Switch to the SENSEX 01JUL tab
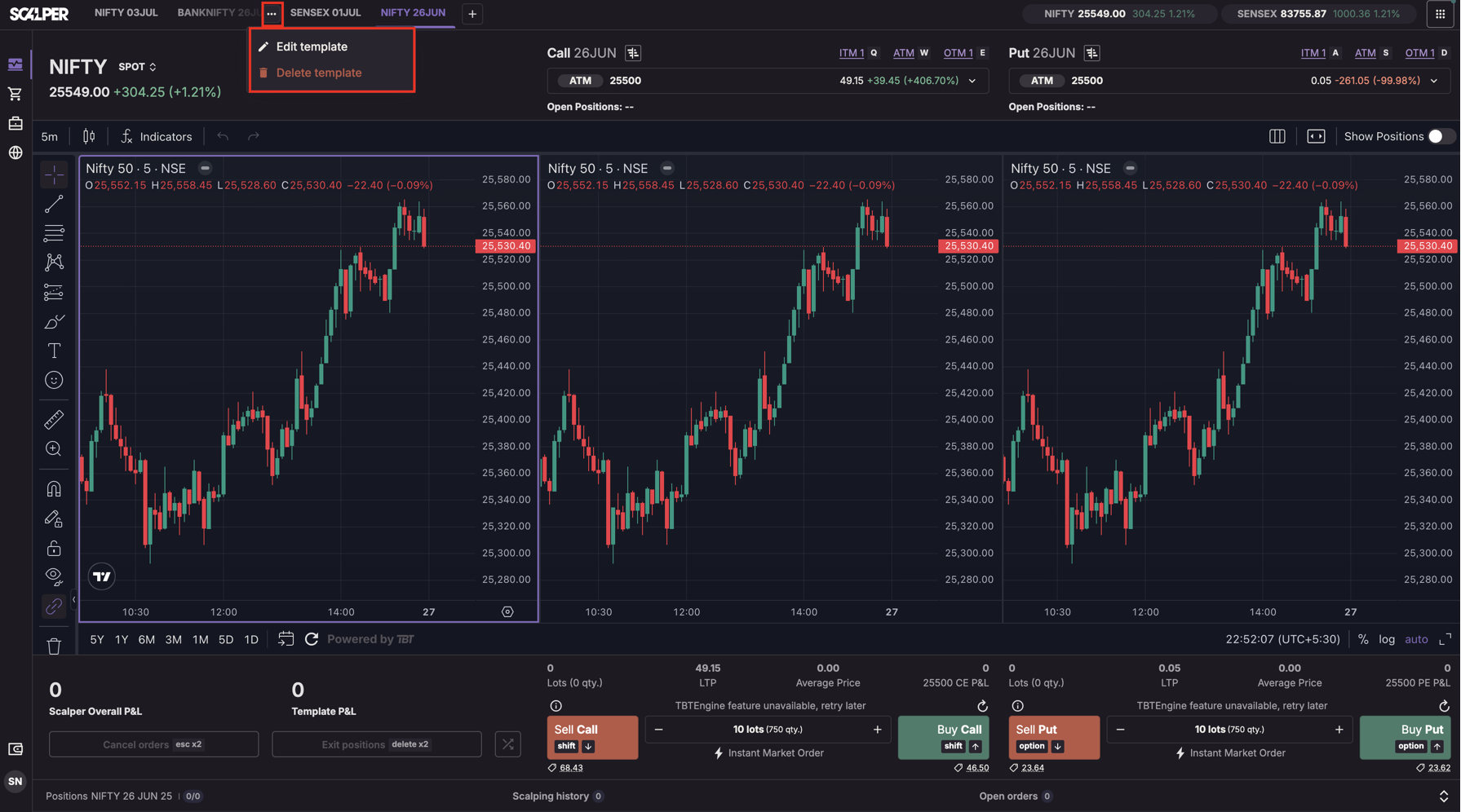The height and width of the screenshot is (812, 1461). pos(325,13)
